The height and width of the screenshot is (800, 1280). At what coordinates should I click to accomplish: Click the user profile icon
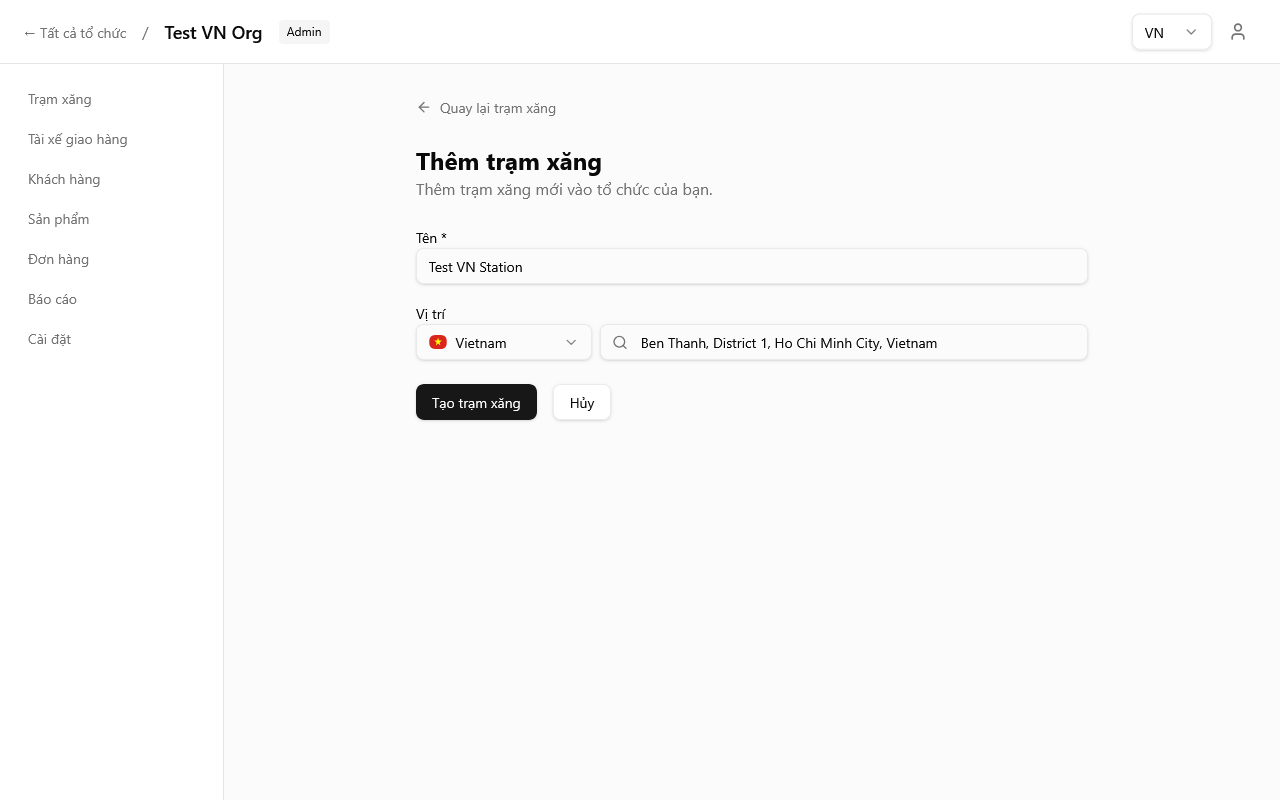(1238, 32)
